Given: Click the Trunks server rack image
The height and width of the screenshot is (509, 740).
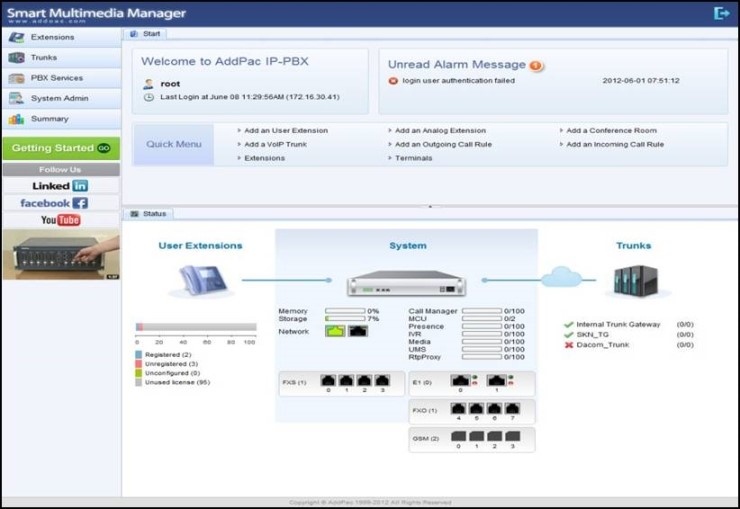Looking at the screenshot, I should coord(636,281).
